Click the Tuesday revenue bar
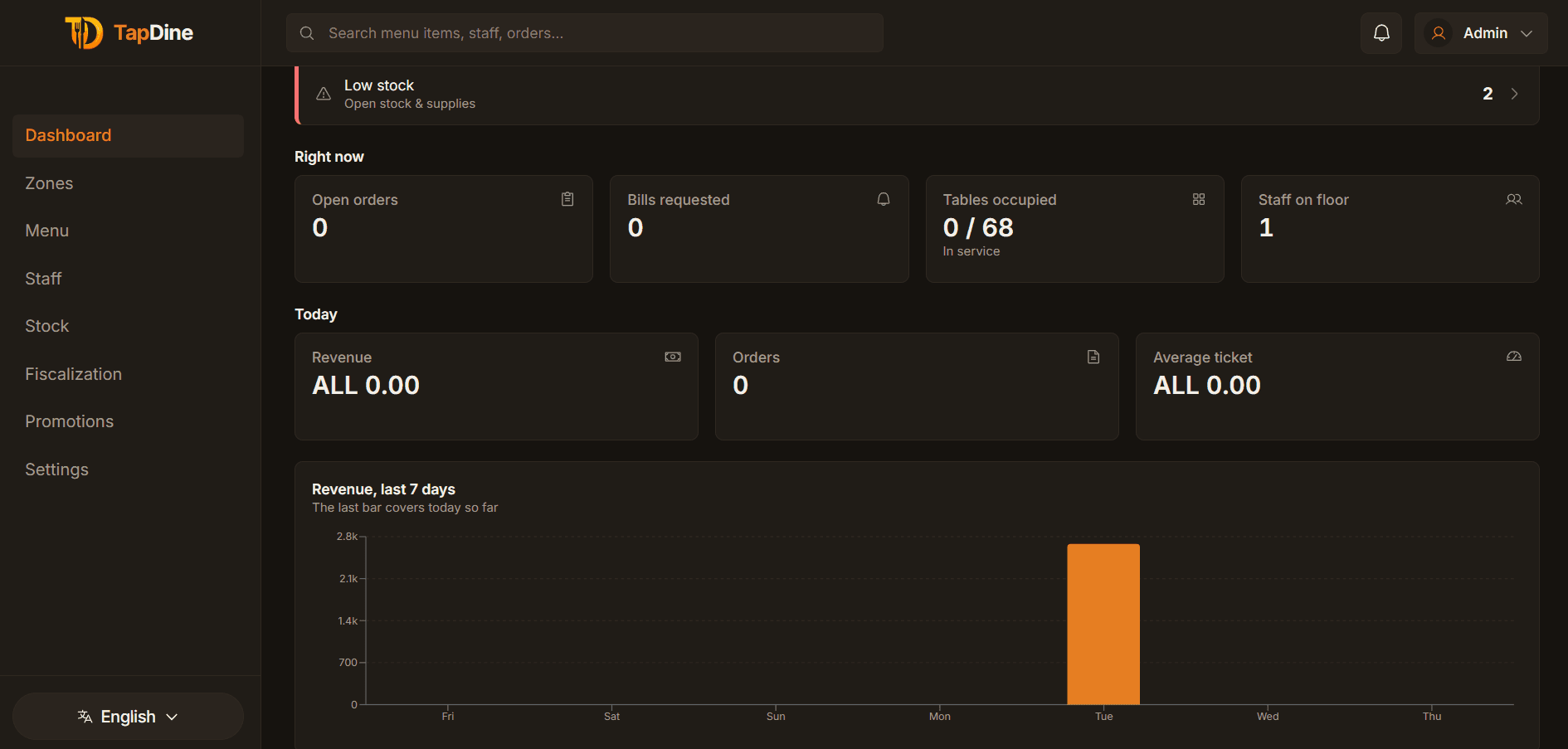 click(1103, 625)
